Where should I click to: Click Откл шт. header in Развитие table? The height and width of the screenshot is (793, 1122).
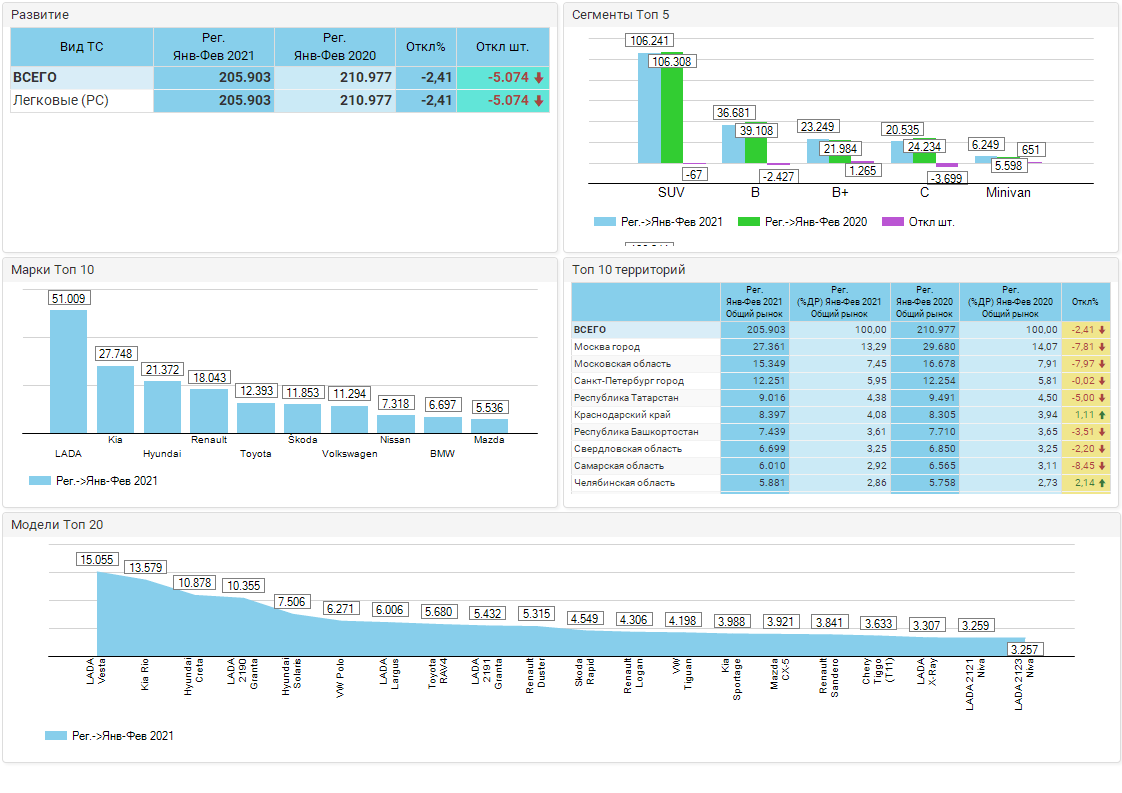502,47
